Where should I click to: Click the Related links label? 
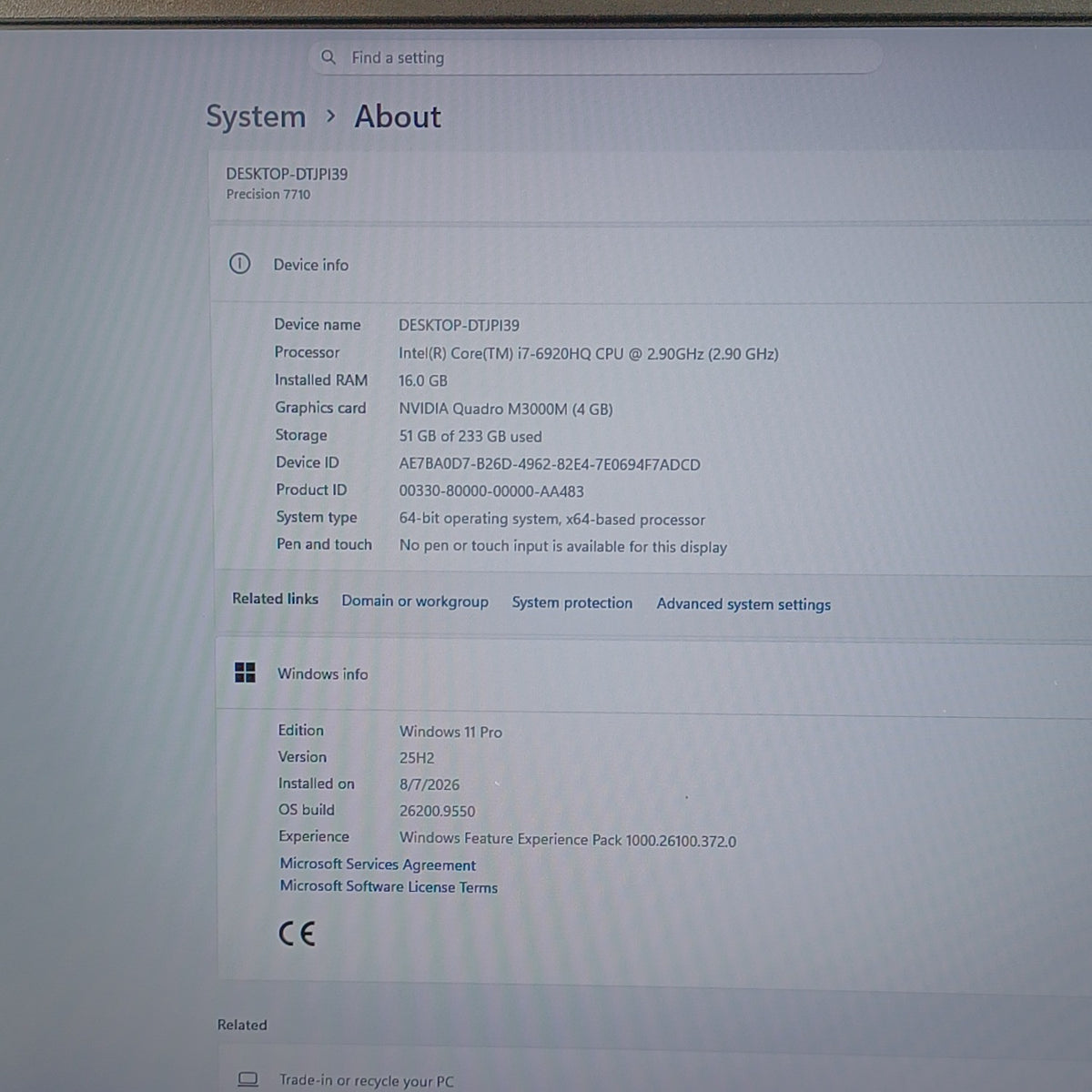click(x=275, y=599)
